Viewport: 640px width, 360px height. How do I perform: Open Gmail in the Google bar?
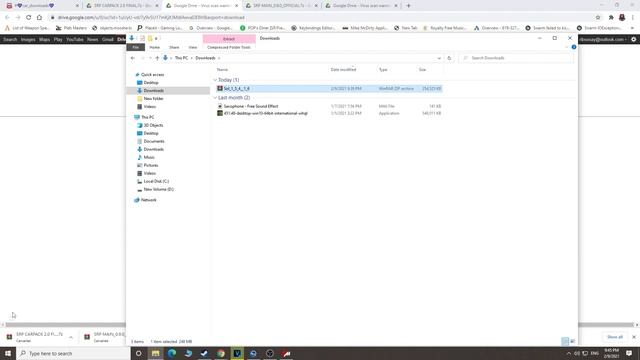point(108,40)
